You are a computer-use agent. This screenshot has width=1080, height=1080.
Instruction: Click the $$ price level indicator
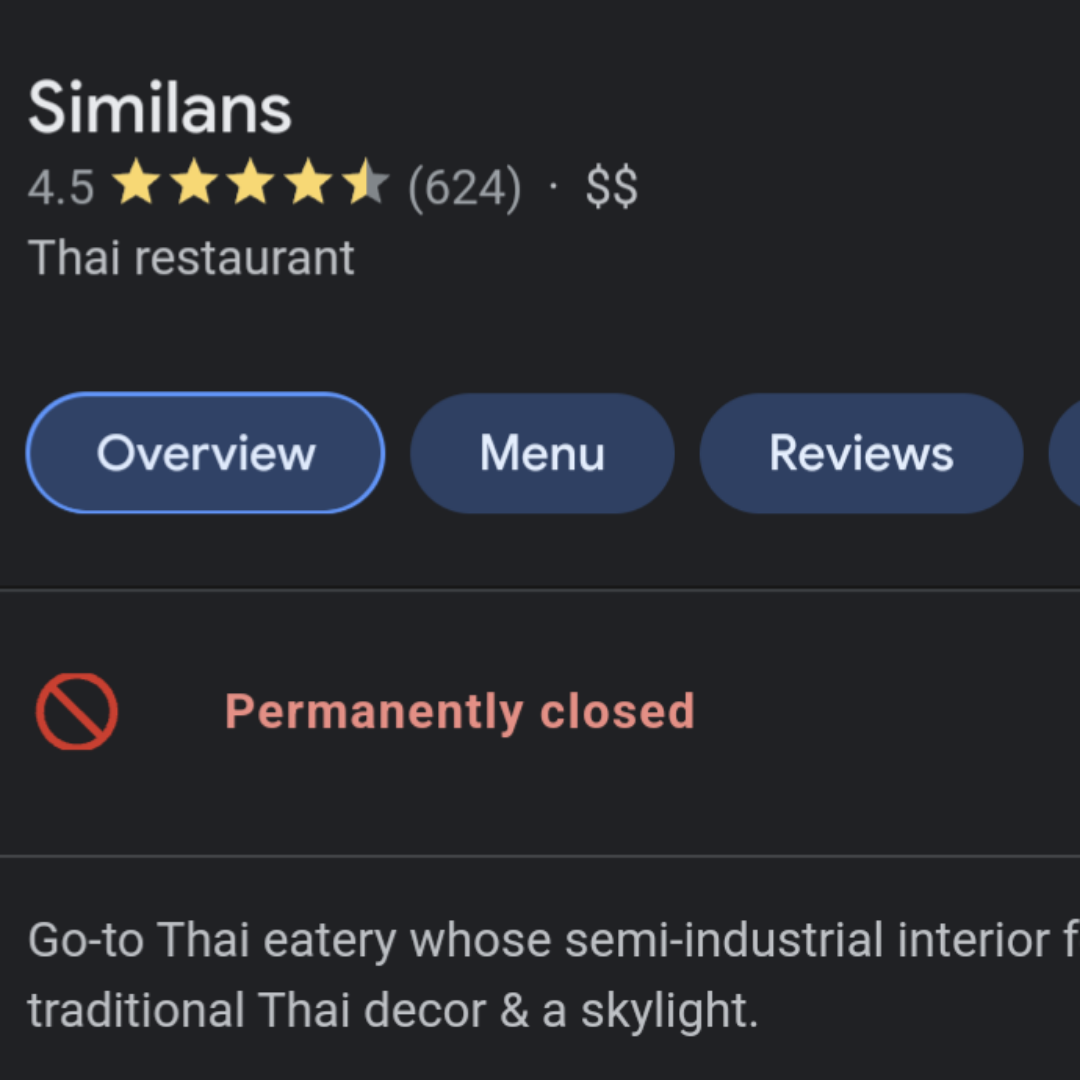pyautogui.click(x=611, y=187)
